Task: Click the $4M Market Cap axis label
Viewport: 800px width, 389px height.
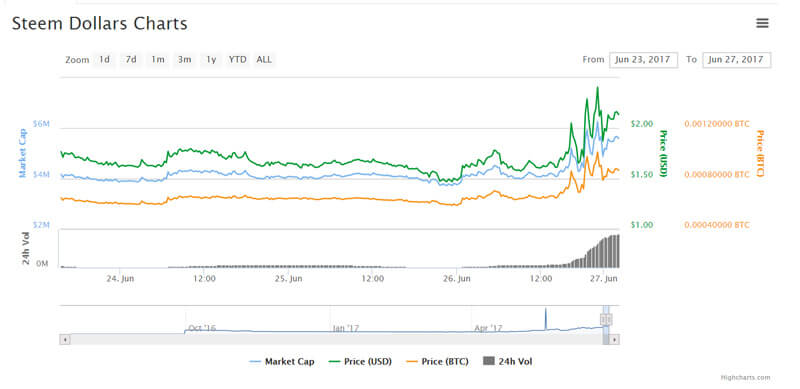Action: (41, 174)
